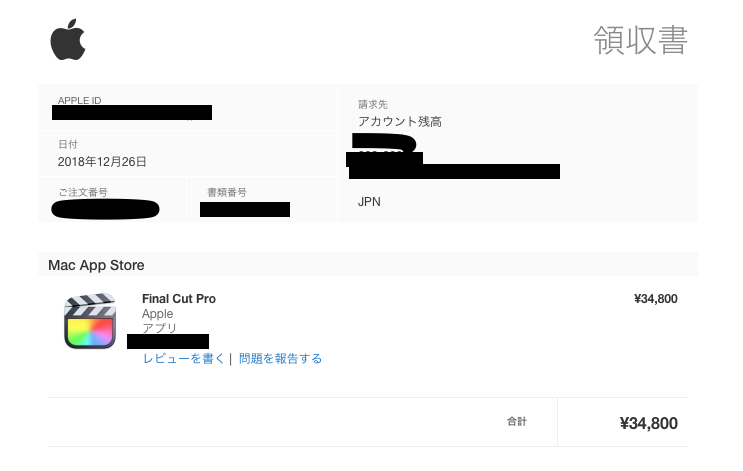The height and width of the screenshot is (471, 743).
Task: Click the APPLE ID label
Action: point(80,100)
